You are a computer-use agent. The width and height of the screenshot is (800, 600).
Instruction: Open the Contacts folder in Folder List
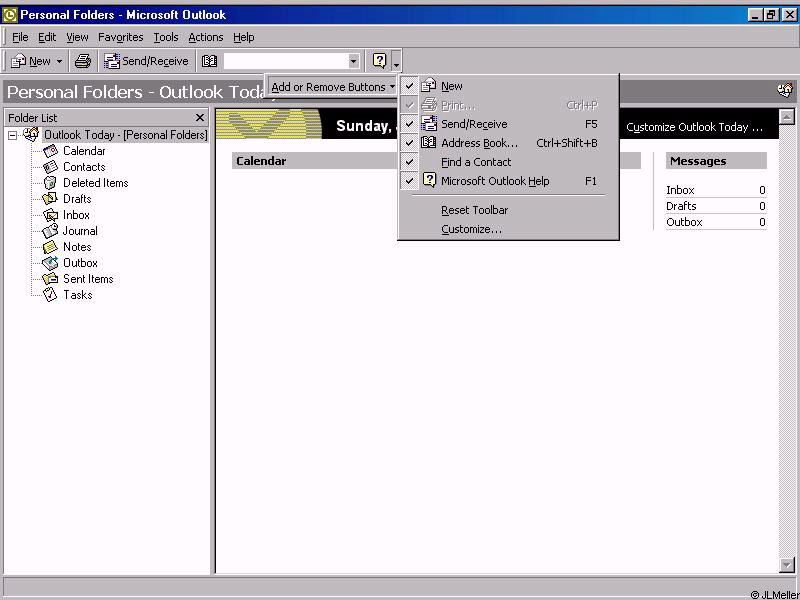tap(83, 167)
